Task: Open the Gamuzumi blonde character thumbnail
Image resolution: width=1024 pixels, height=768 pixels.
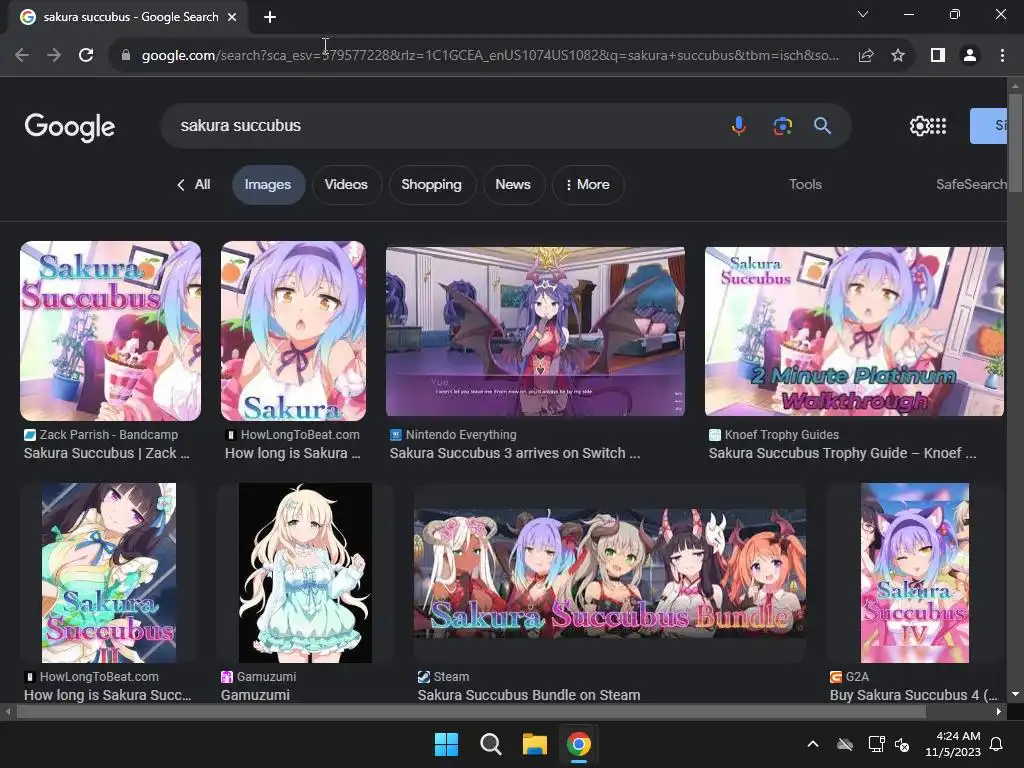Action: tap(305, 573)
